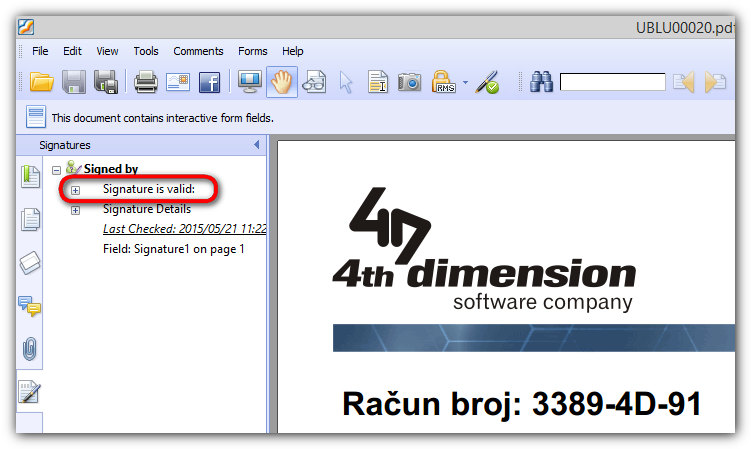Open the Tools menu
The height and width of the screenshot is (449, 751).
click(146, 51)
